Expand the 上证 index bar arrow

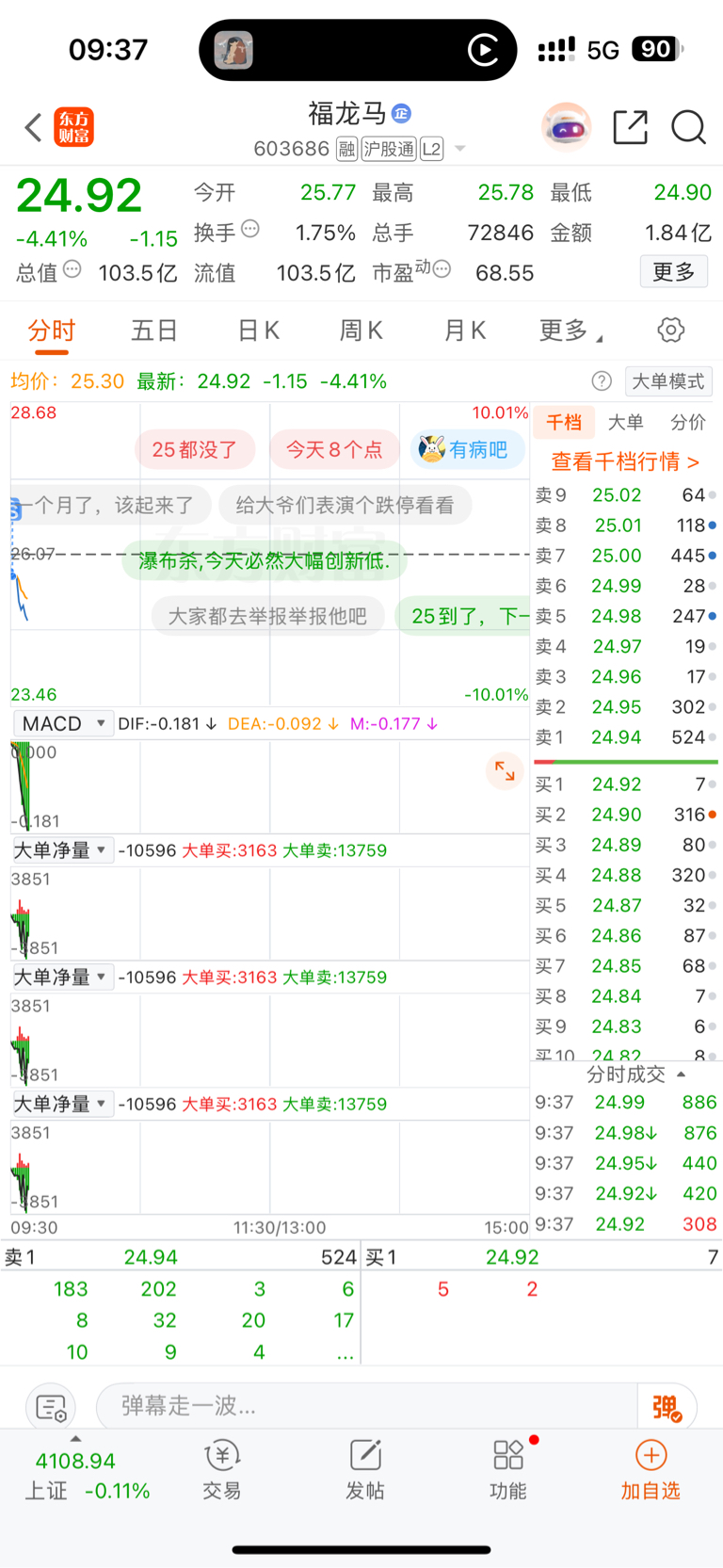click(75, 1439)
